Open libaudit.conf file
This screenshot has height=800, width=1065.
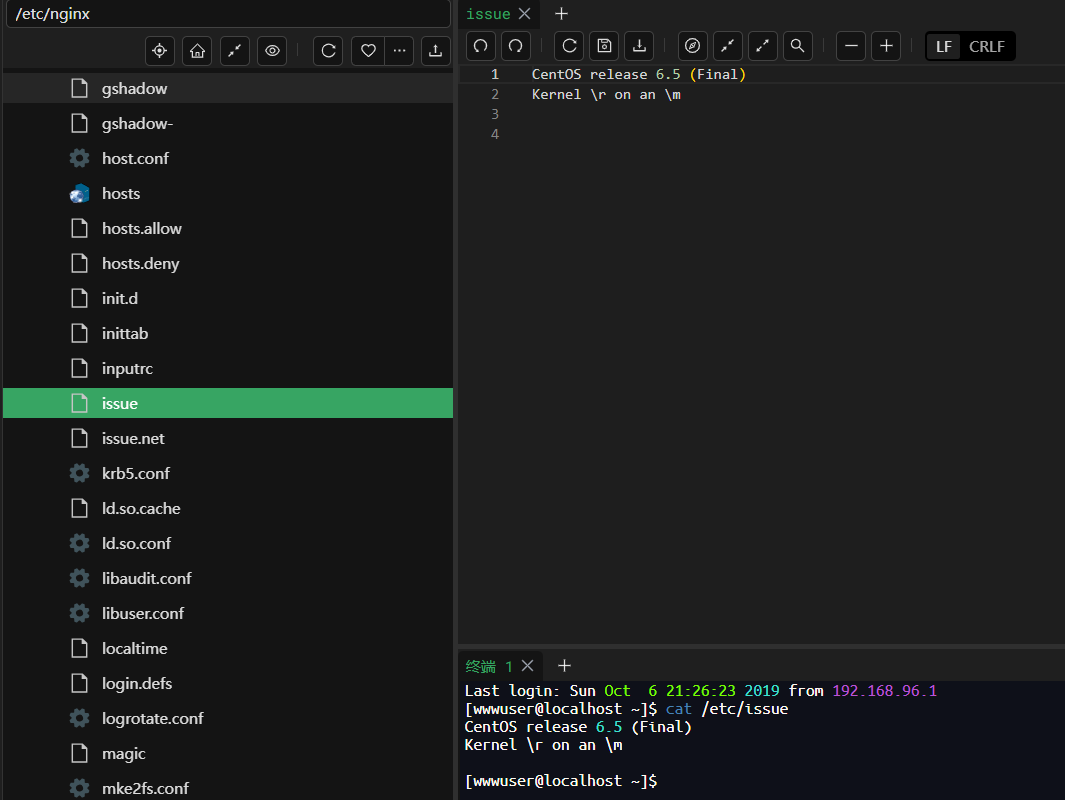pyautogui.click(x=228, y=579)
